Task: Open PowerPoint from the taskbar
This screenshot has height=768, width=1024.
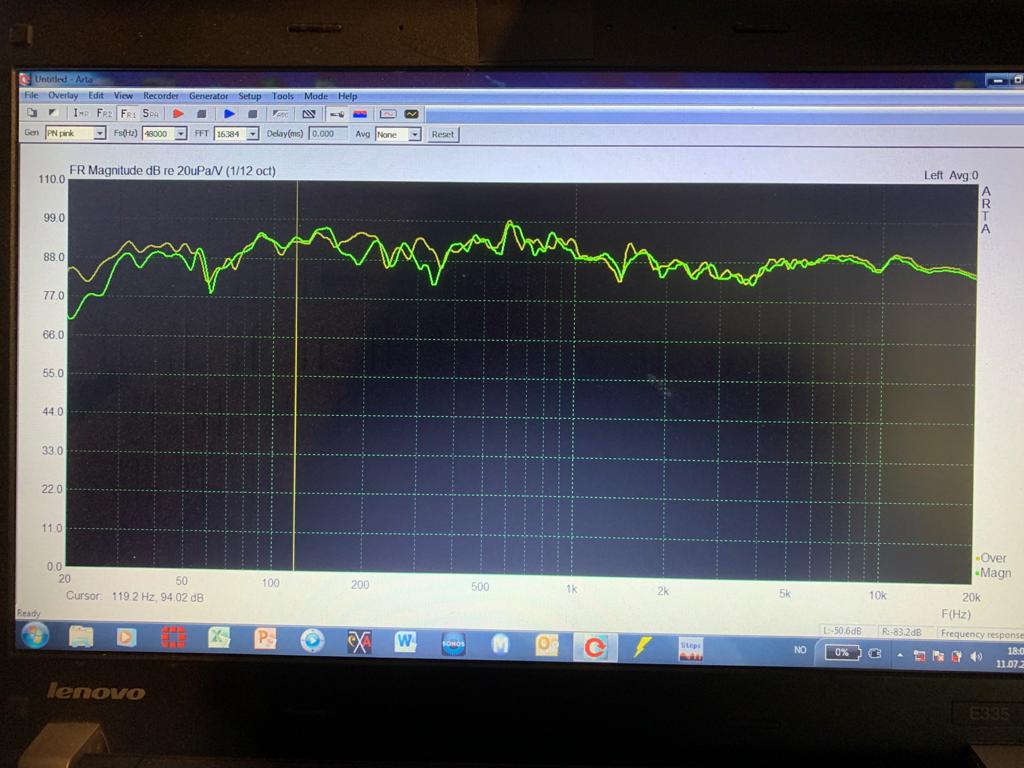Action: [266, 639]
